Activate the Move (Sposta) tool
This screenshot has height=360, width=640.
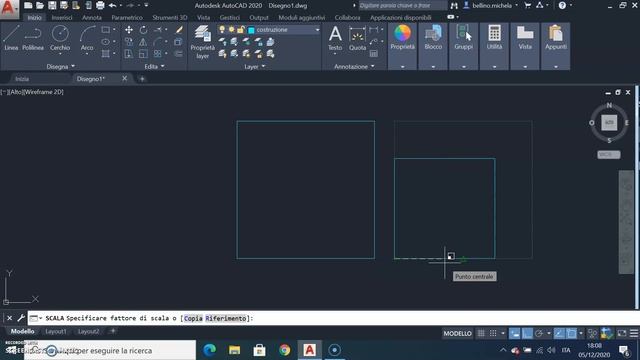click(129, 30)
